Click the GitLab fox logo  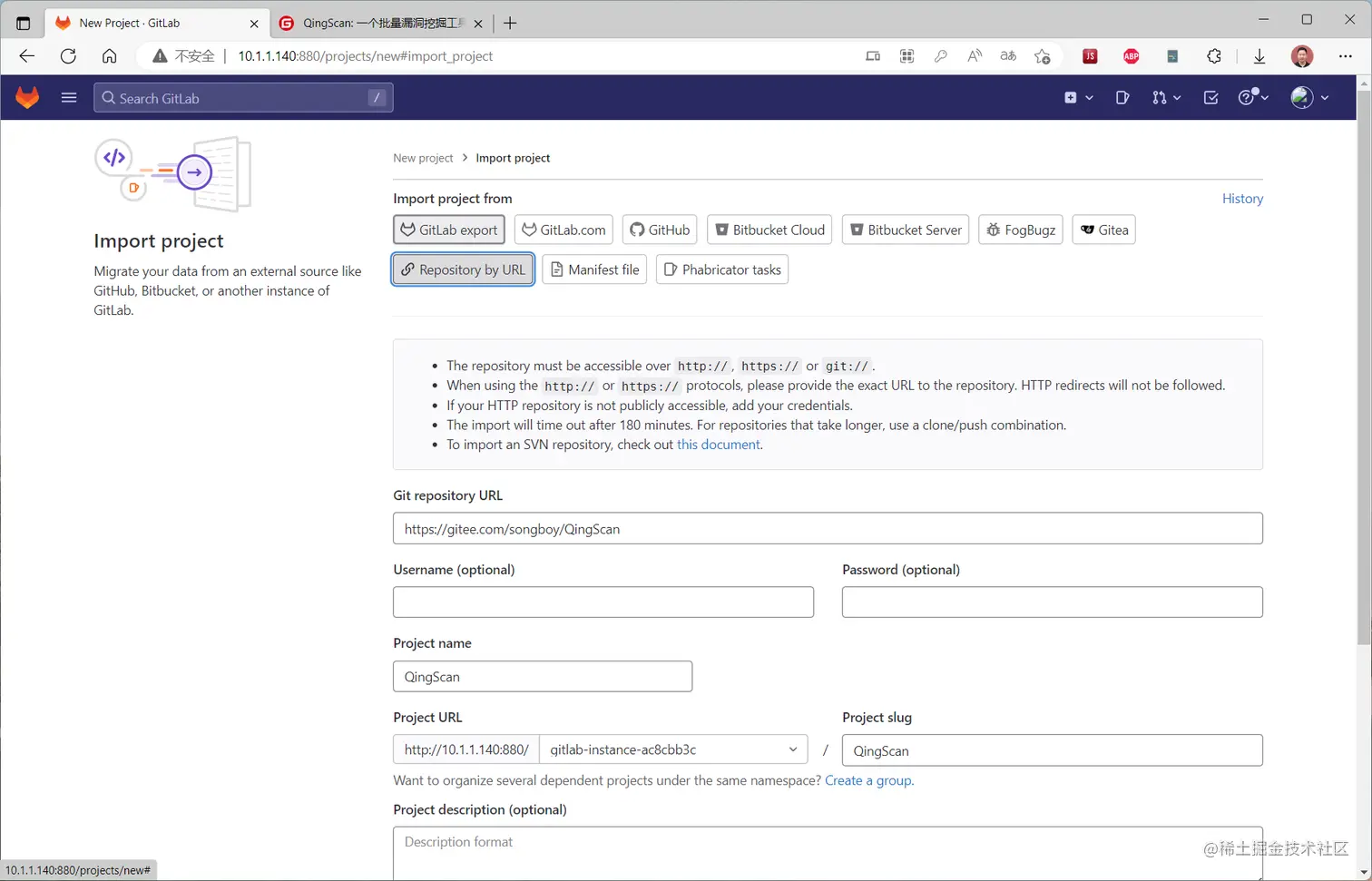point(27,97)
